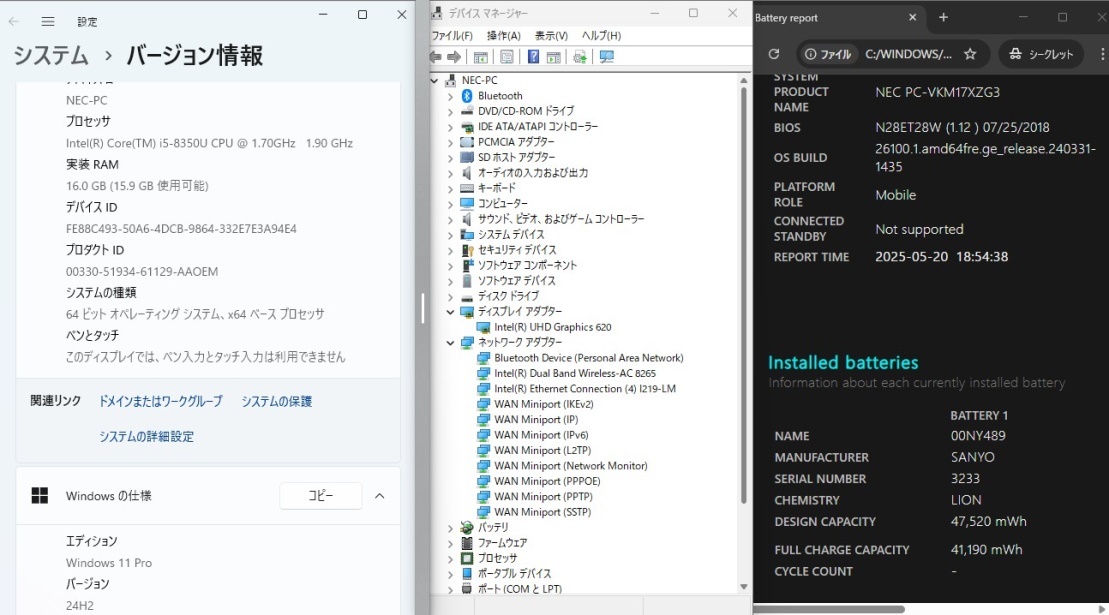The image size is (1109, 615).
Task: Click the NEC PC-VKM17XZG3 product name
Action: tap(937, 92)
